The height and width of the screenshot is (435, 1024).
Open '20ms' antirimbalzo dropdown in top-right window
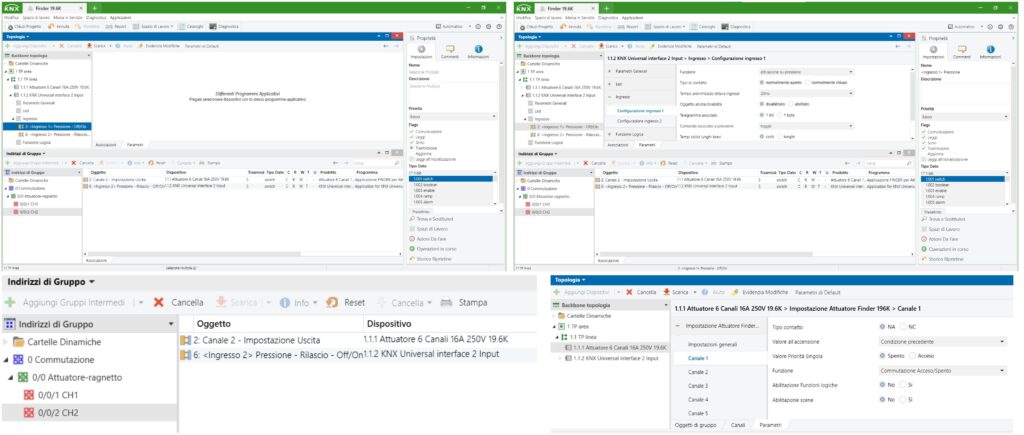click(807, 93)
